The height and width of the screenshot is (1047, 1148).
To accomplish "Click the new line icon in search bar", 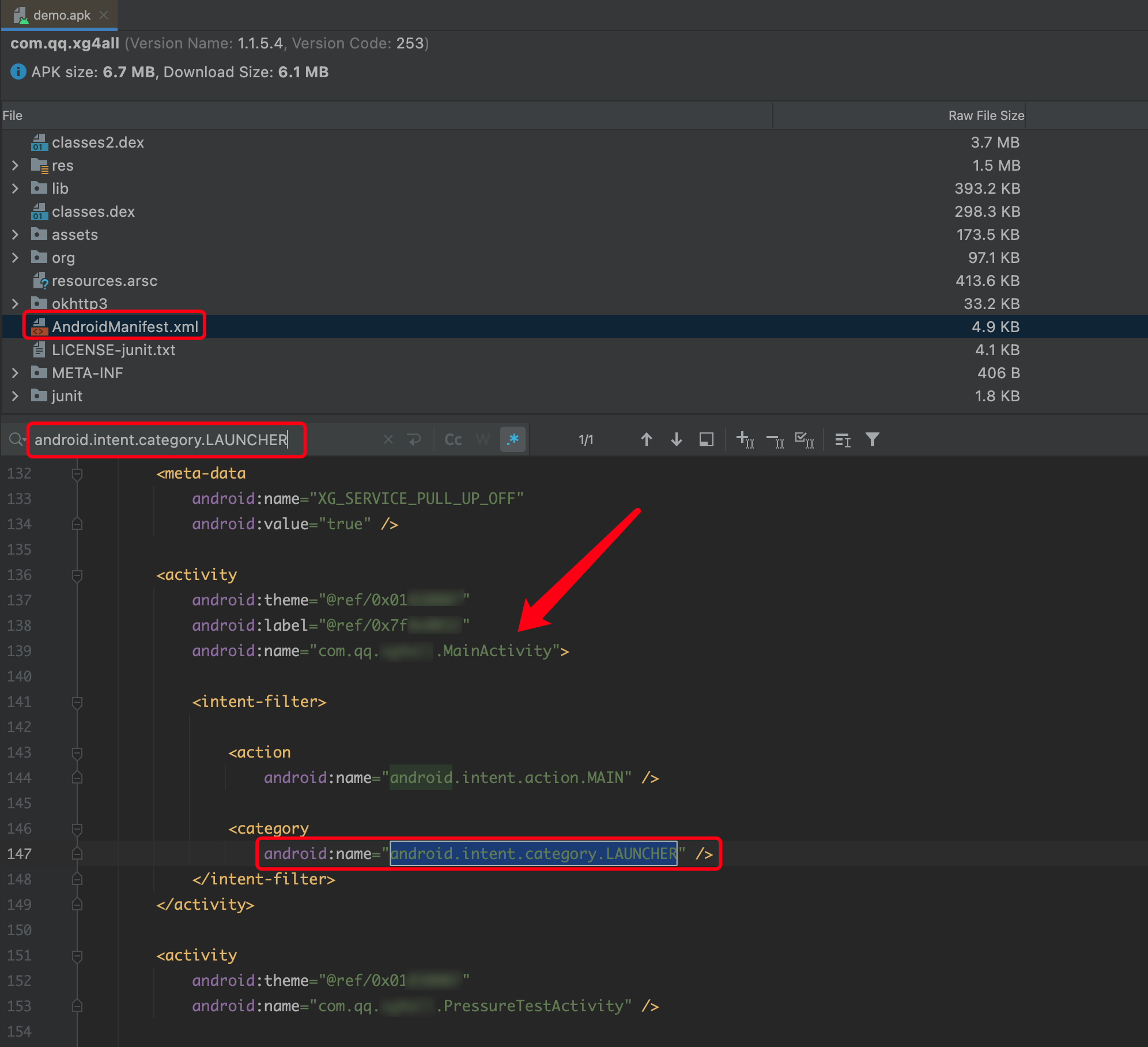I will coord(414,440).
